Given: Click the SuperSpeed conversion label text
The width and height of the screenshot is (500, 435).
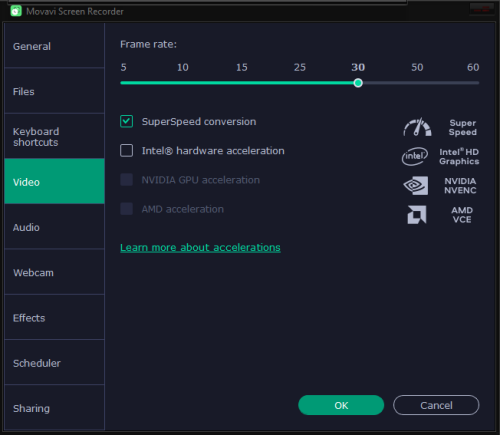Looking at the screenshot, I should 199,122.
